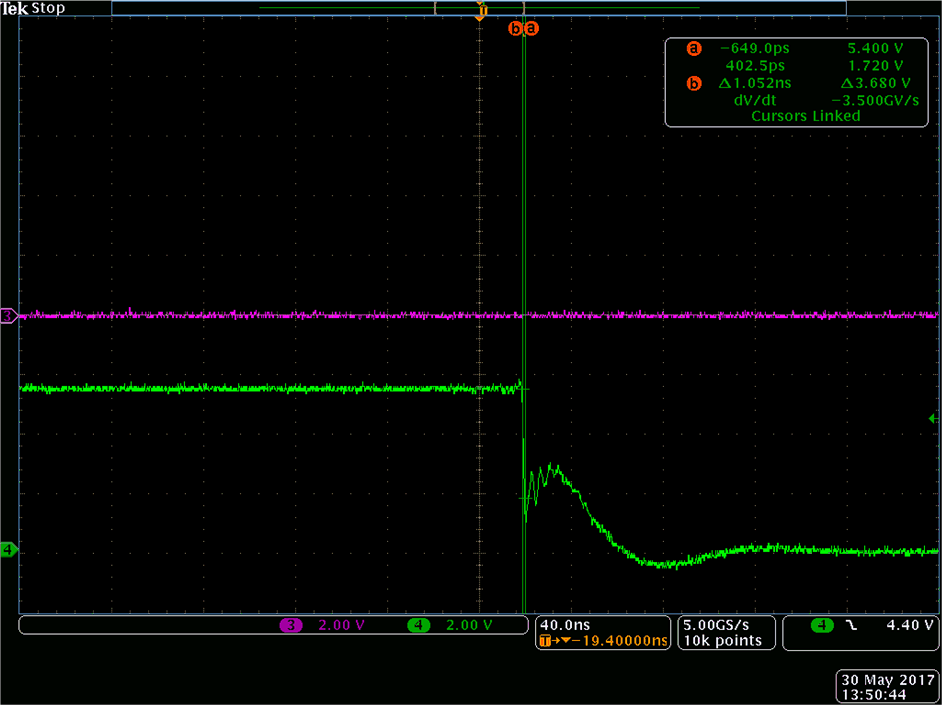
Task: Click channel 3 ground reference marker on left edge
Action: [x=8, y=316]
